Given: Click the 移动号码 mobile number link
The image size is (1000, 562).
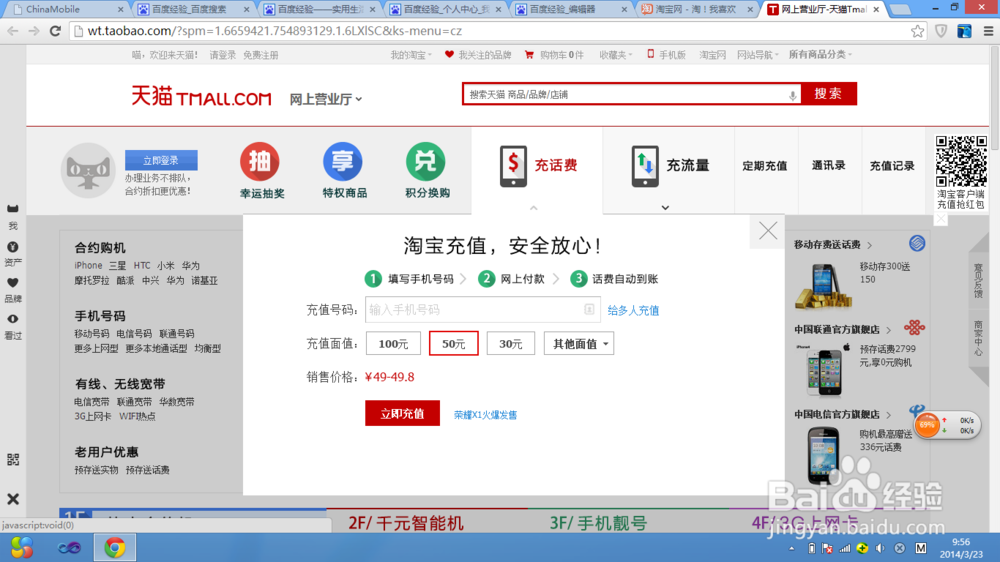Looking at the screenshot, I should (x=92, y=334).
